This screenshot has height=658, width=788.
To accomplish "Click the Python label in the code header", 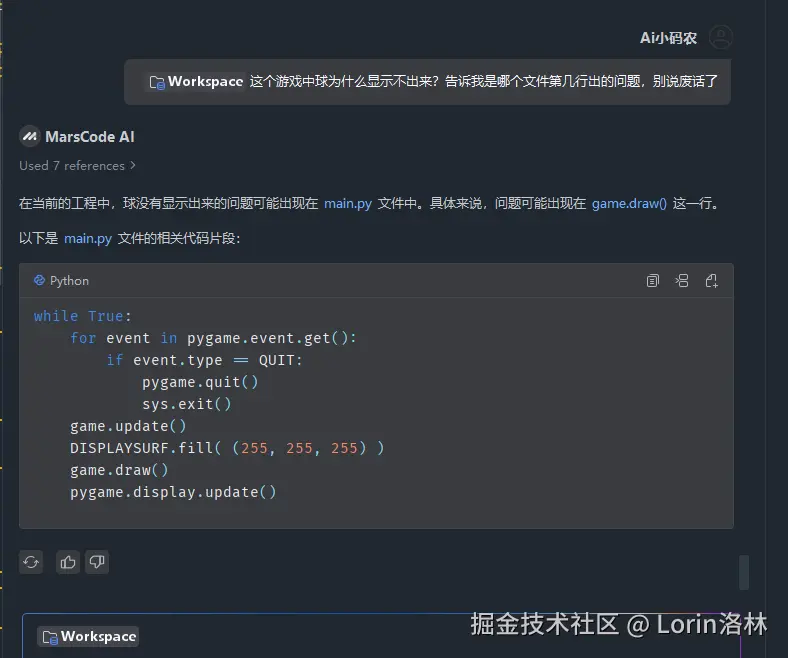I will [x=69, y=280].
